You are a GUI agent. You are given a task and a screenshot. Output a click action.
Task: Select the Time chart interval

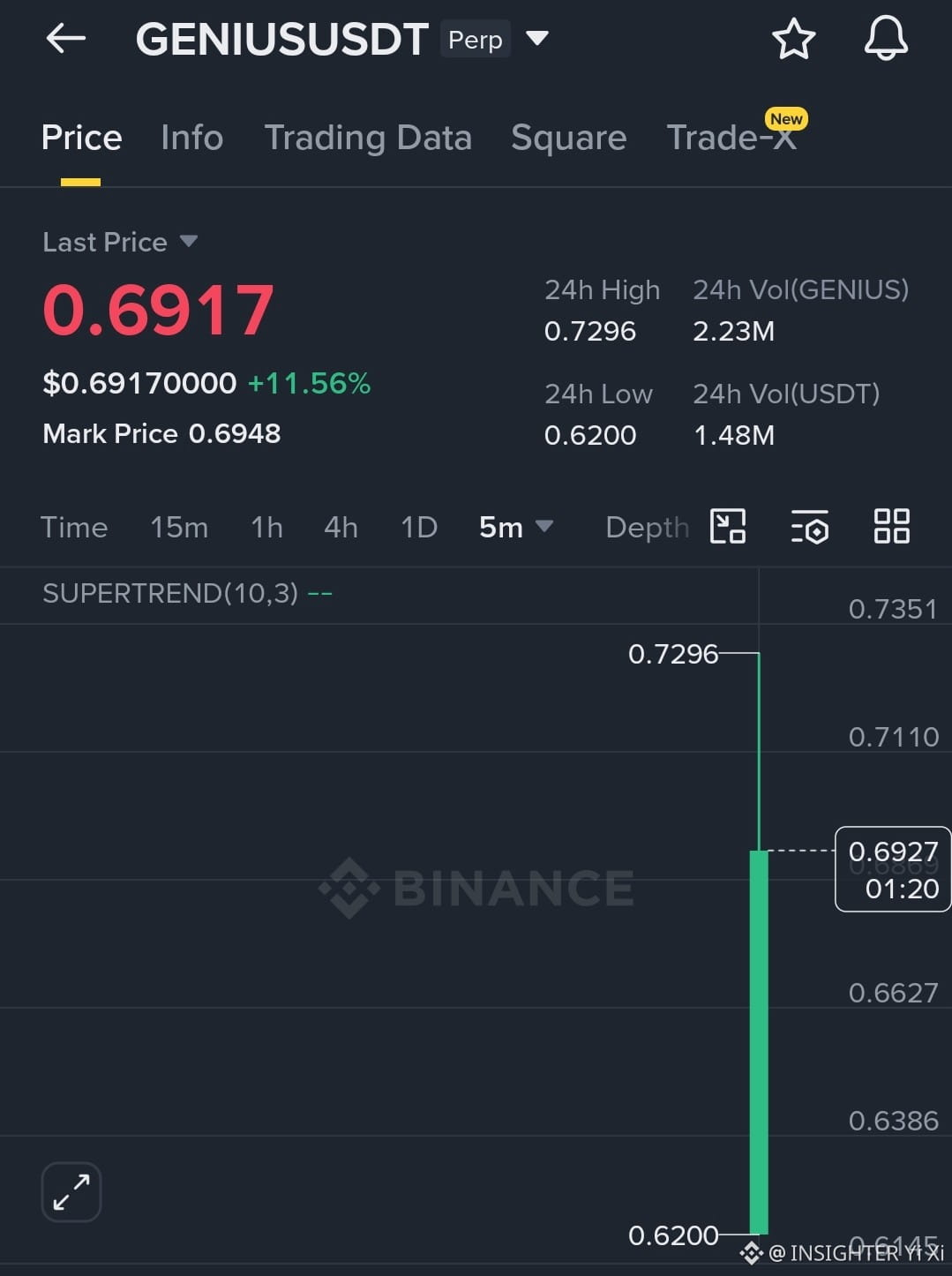pyautogui.click(x=74, y=527)
